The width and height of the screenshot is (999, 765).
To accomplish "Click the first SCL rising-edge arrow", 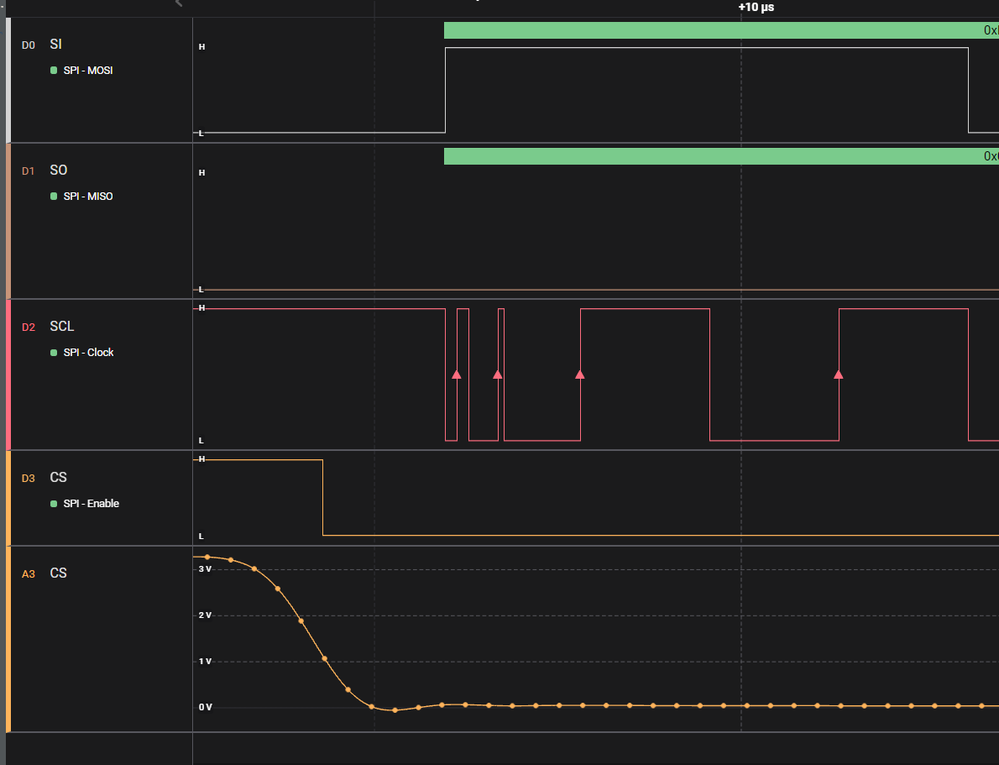I will pyautogui.click(x=456, y=375).
